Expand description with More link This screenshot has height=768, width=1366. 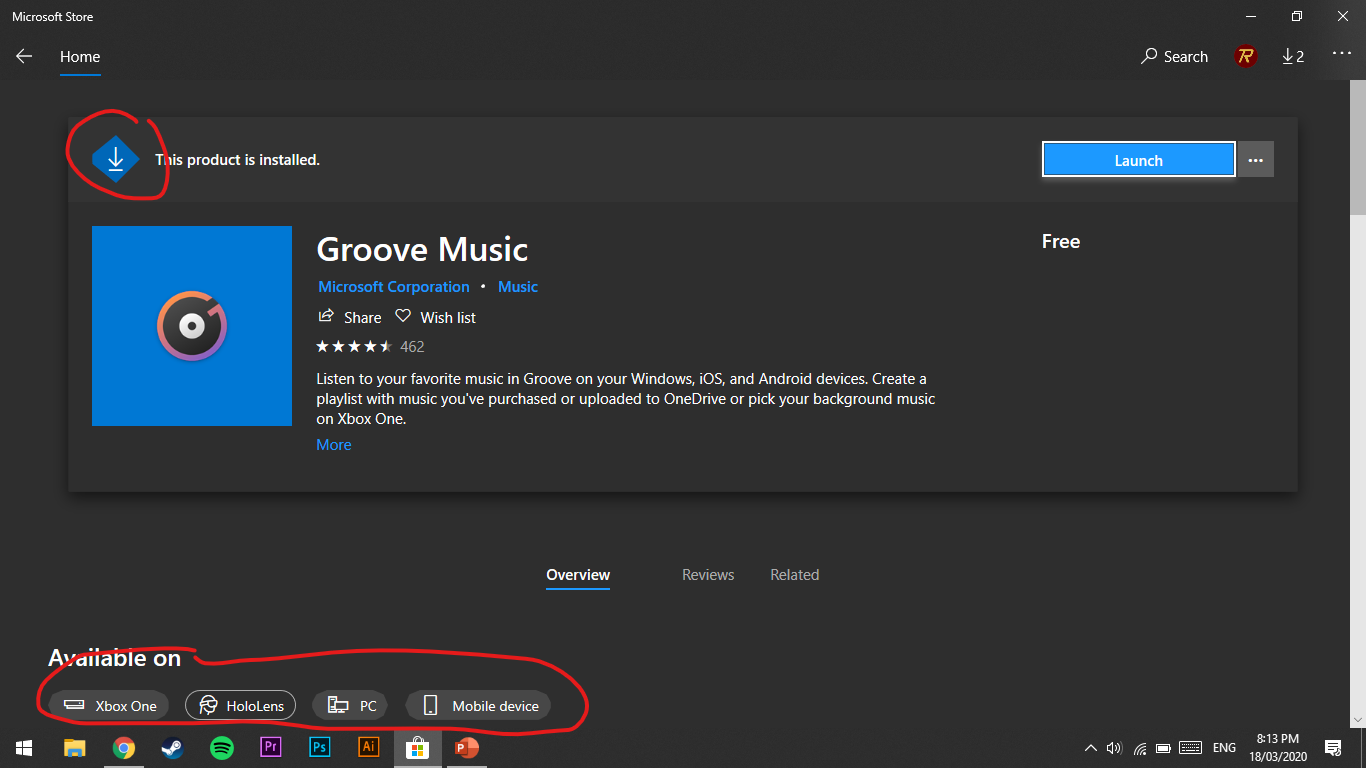click(334, 445)
